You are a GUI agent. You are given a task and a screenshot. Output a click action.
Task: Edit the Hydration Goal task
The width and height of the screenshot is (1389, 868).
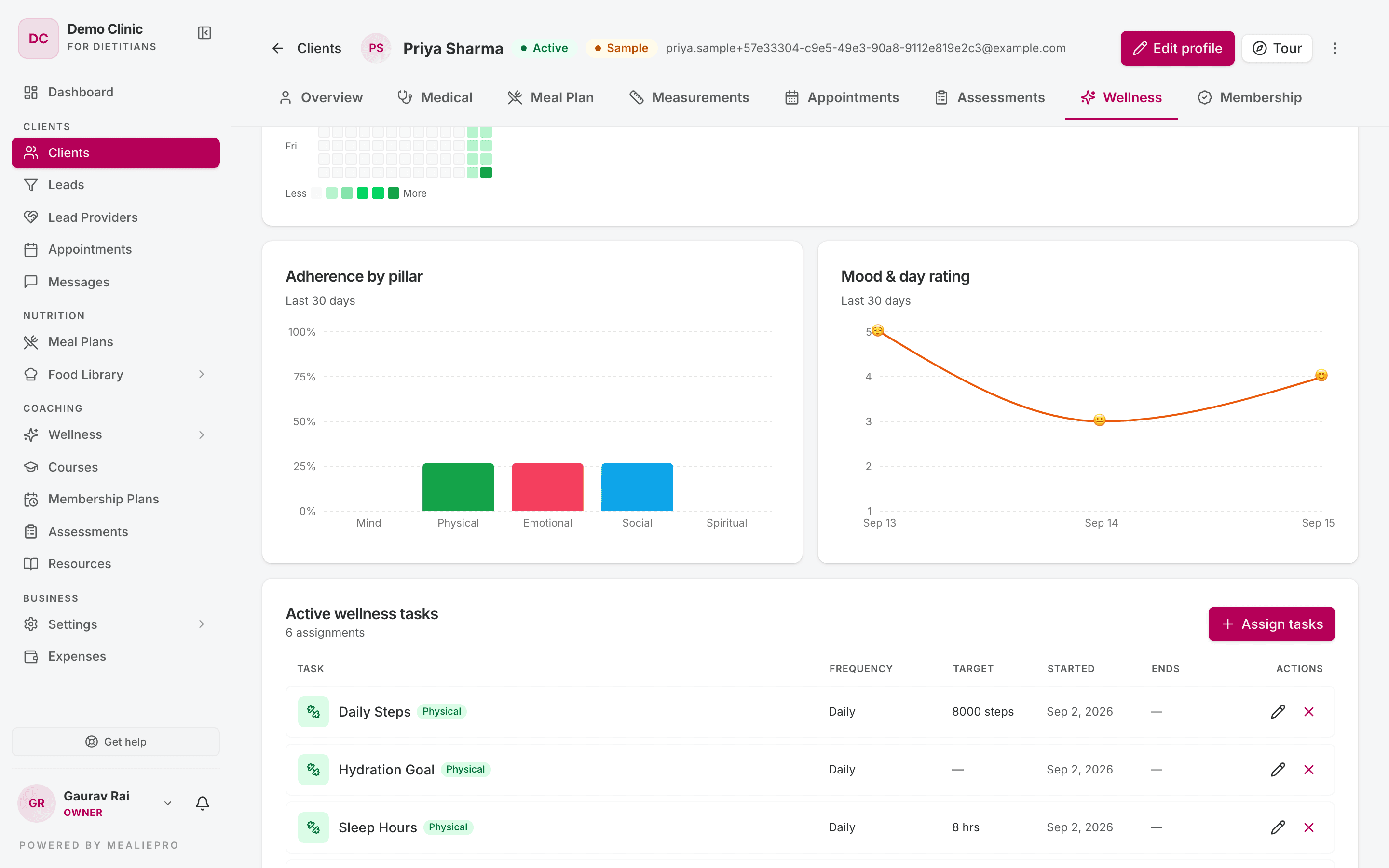(x=1278, y=770)
